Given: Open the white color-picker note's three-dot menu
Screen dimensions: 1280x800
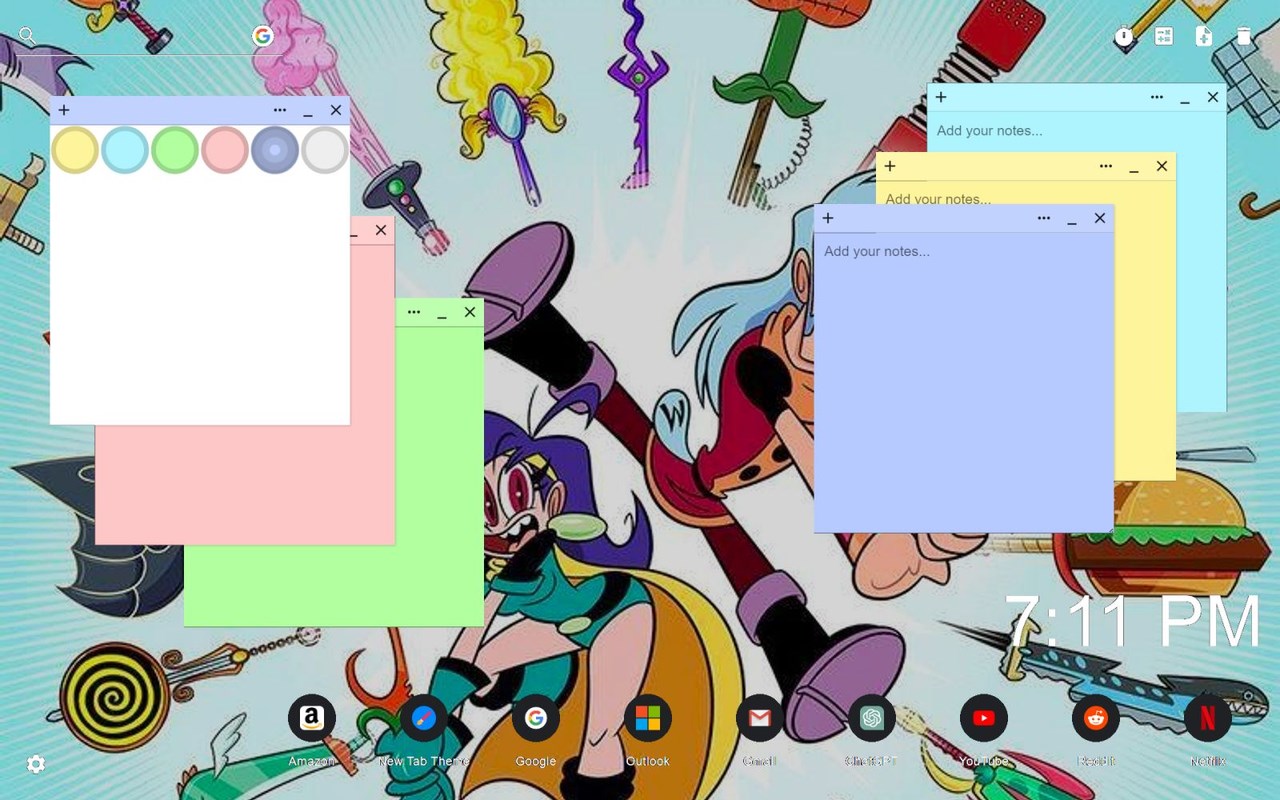Looking at the screenshot, I should pos(280,110).
